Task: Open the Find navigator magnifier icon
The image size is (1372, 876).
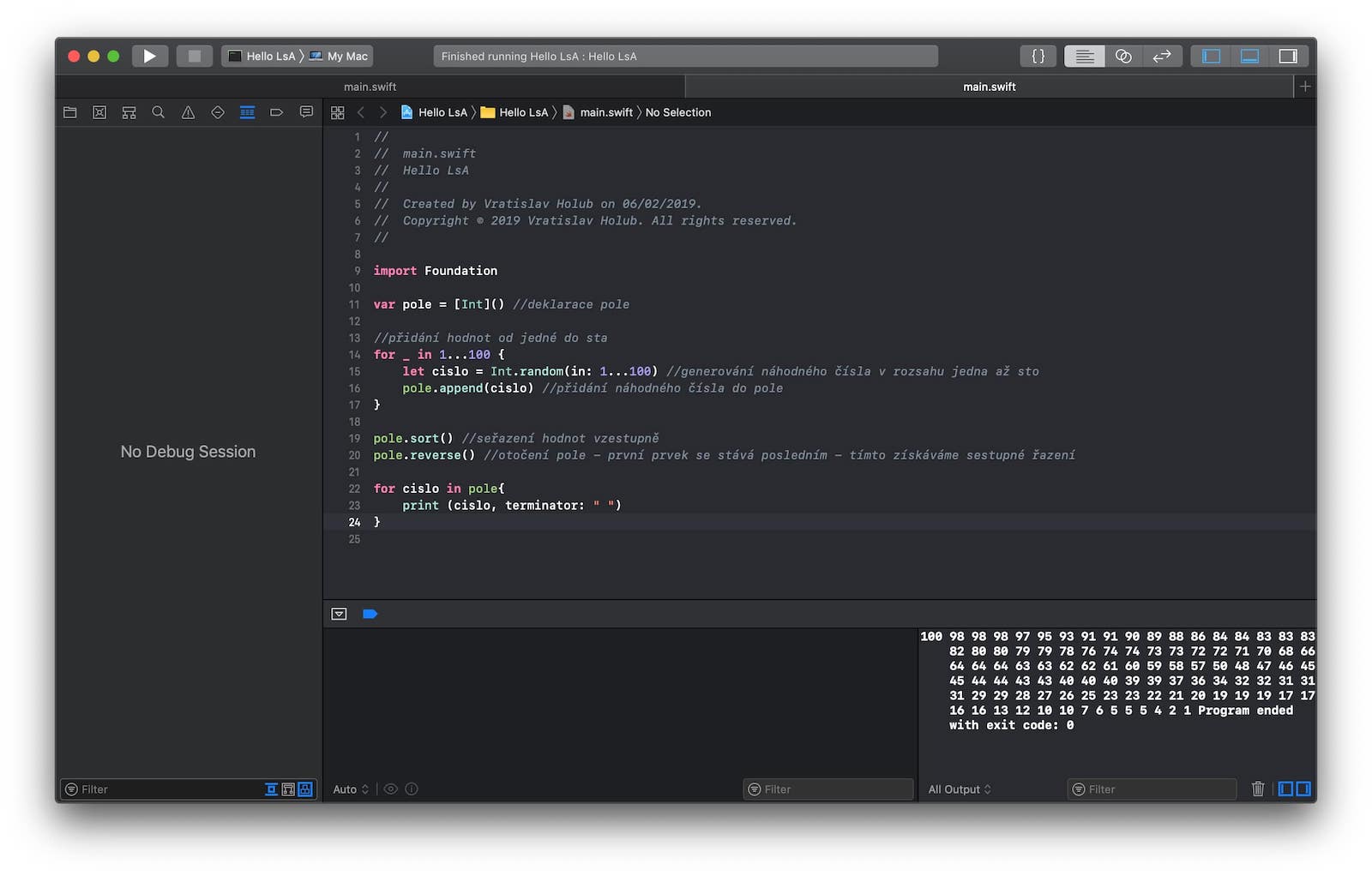Action: click(x=159, y=112)
